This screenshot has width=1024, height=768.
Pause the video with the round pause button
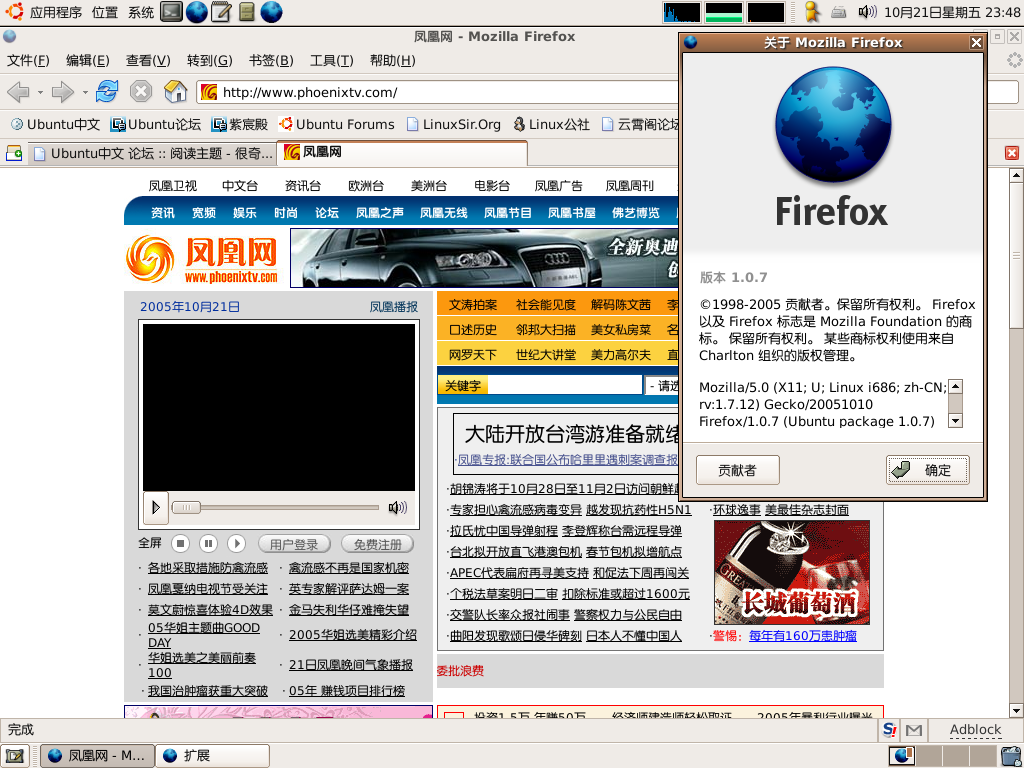coord(208,543)
